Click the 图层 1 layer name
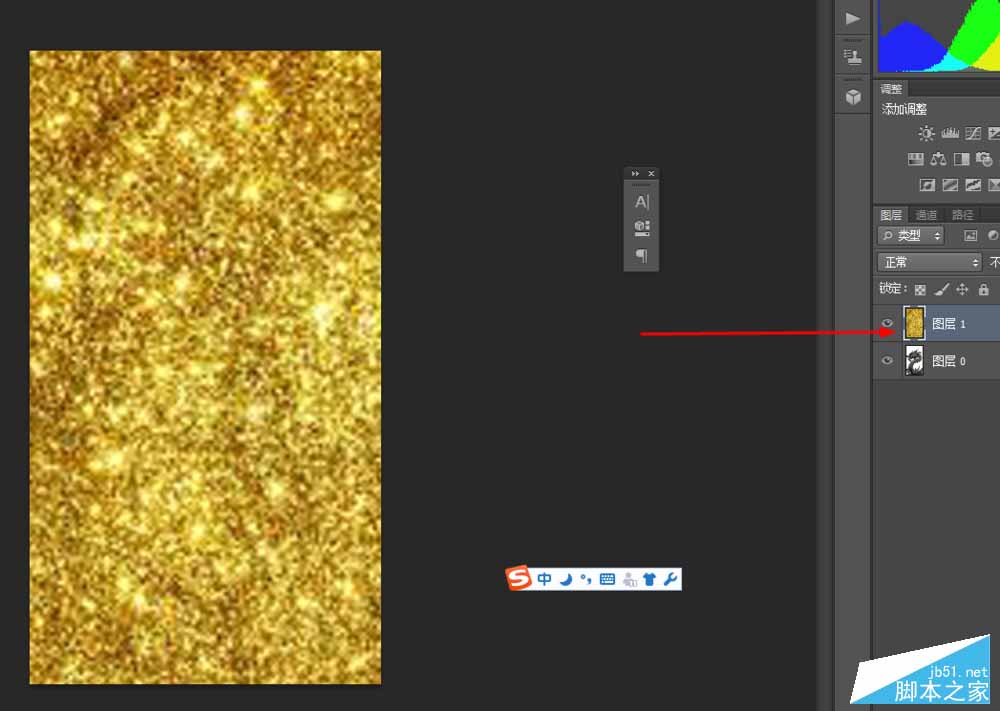The width and height of the screenshot is (1000, 711). tap(948, 324)
